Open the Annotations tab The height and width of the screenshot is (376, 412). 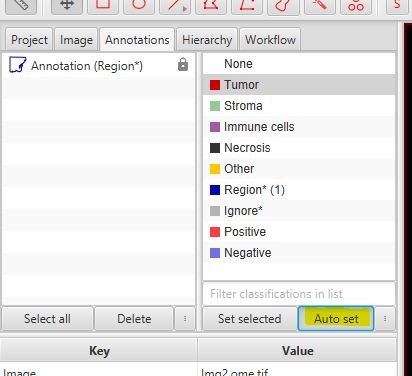coord(137,40)
